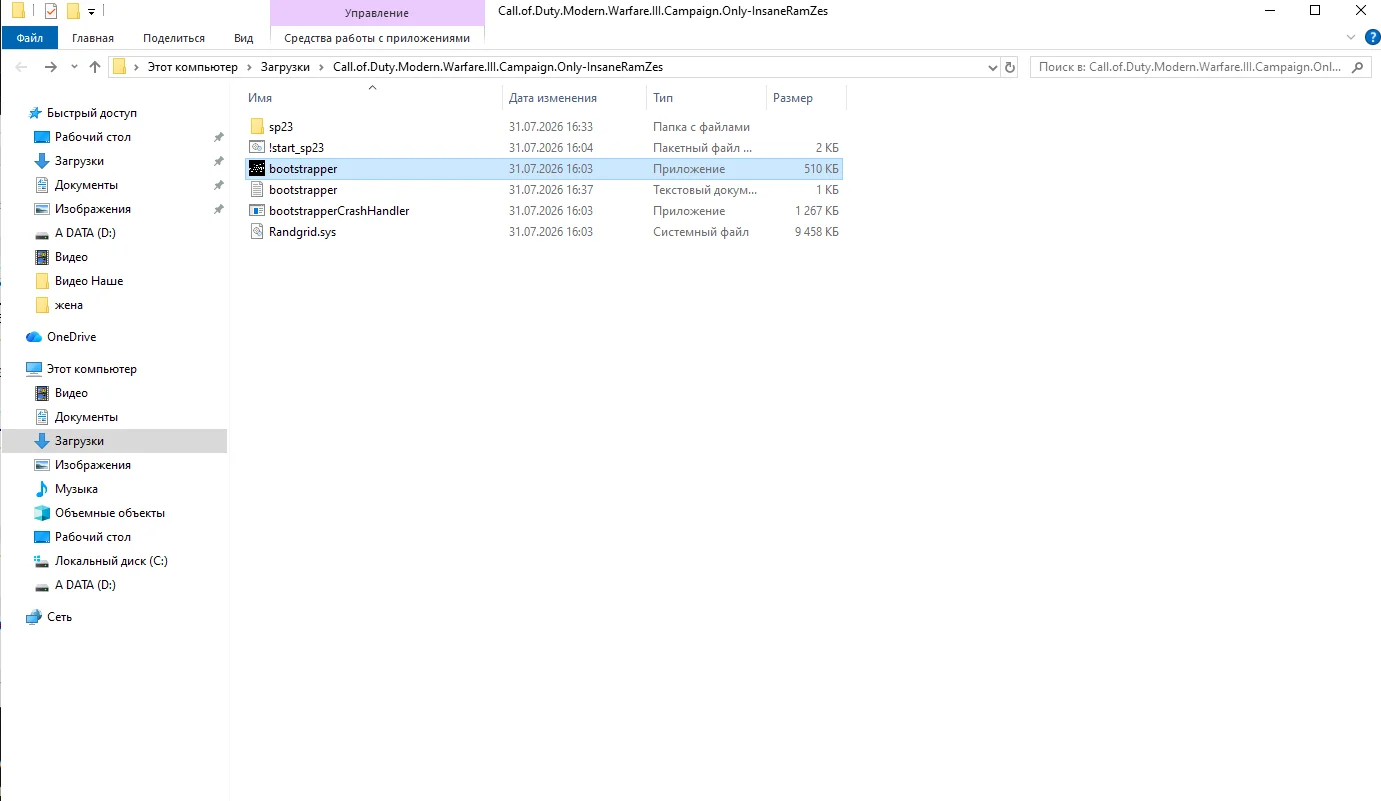Screen dimensions: 1381x801
Task: Click the Локальный диск (C:) drive icon
Action: coord(42,561)
